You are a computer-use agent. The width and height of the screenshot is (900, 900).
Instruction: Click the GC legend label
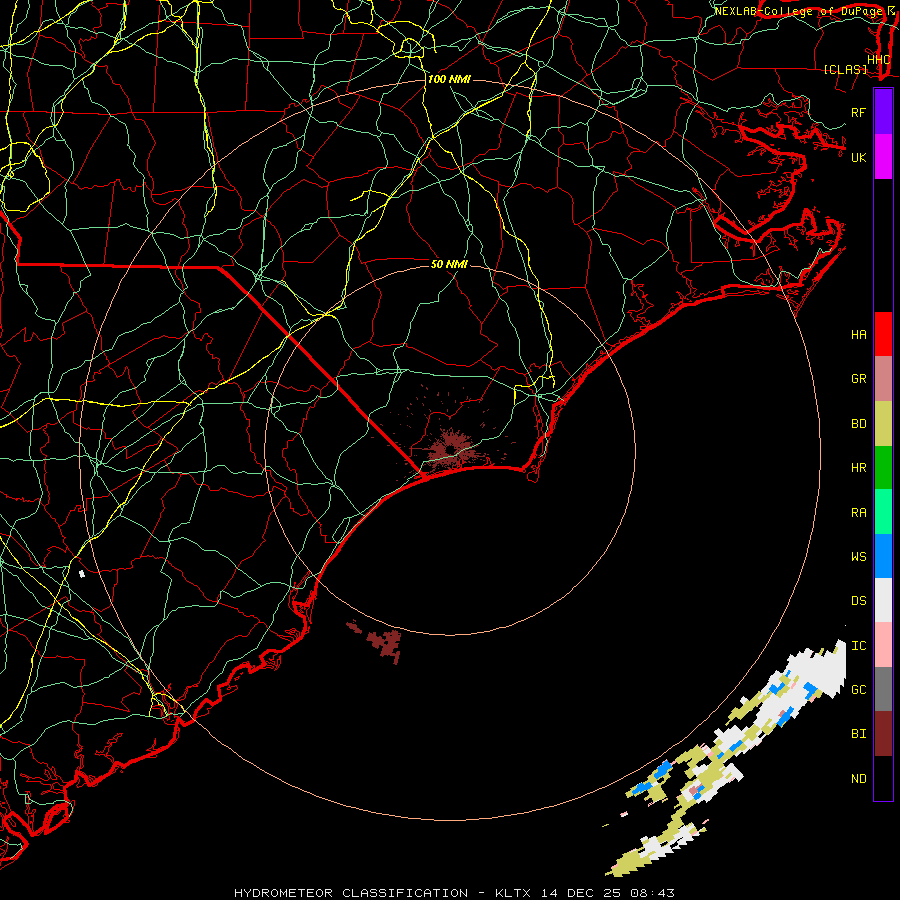(x=858, y=690)
